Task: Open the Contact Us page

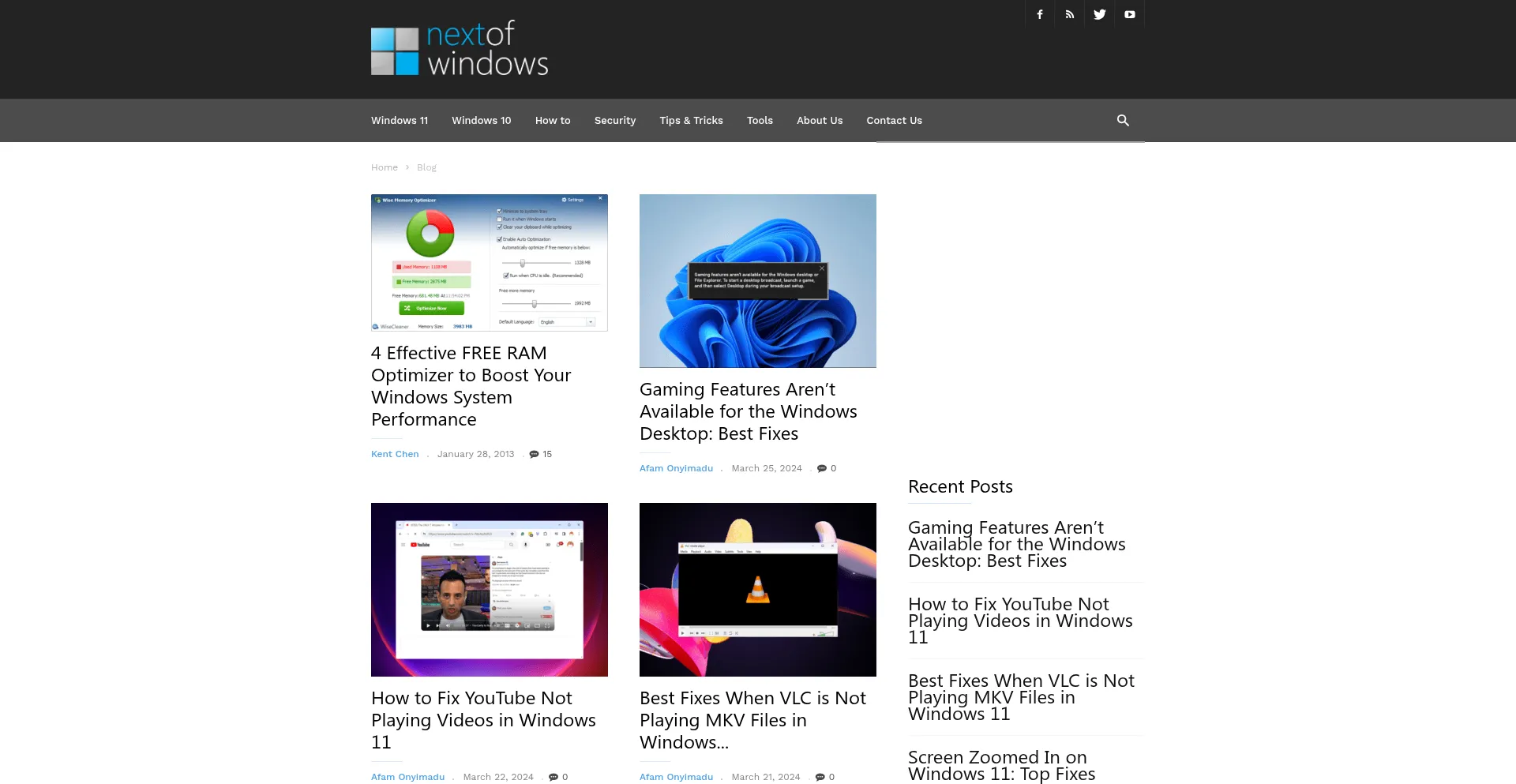Action: (894, 120)
